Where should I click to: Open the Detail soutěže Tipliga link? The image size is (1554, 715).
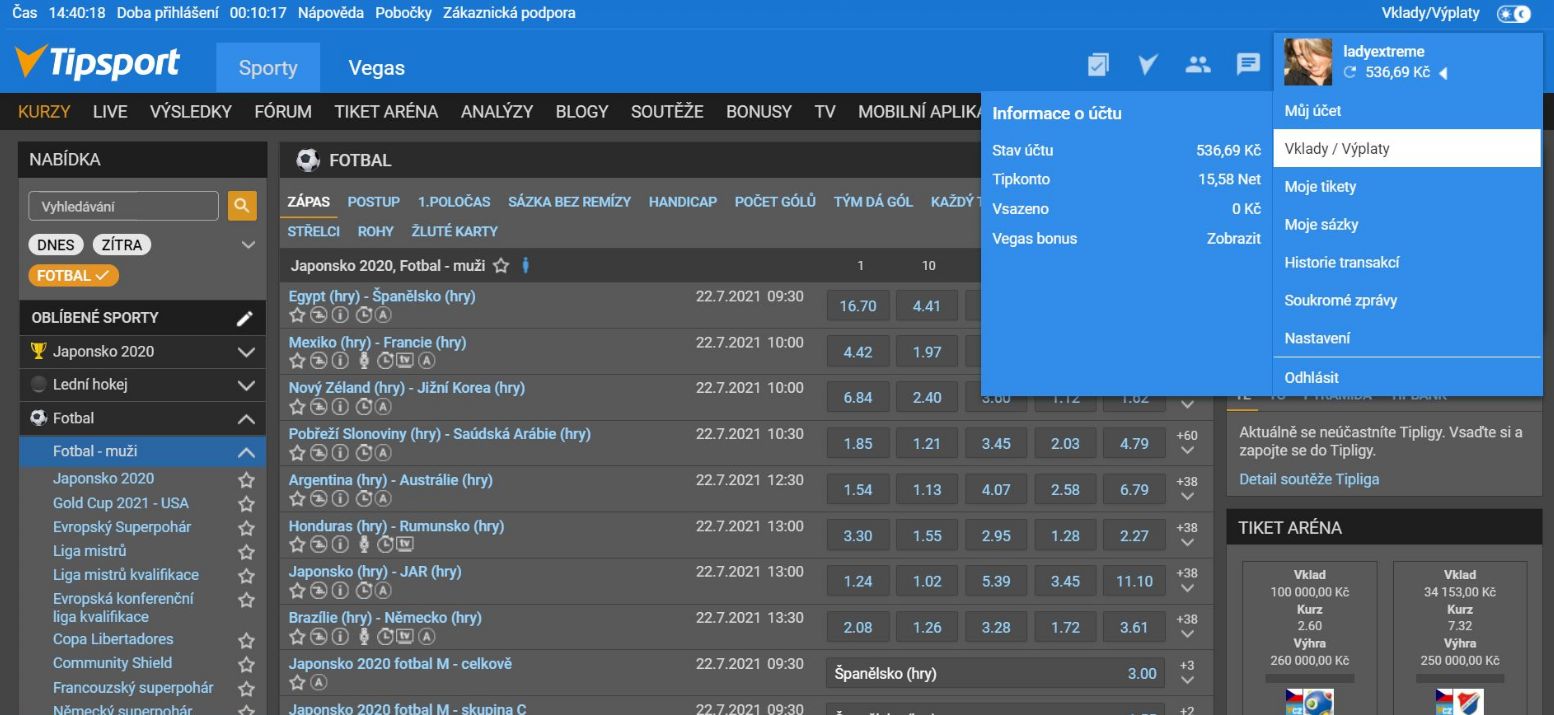pyautogui.click(x=1309, y=479)
